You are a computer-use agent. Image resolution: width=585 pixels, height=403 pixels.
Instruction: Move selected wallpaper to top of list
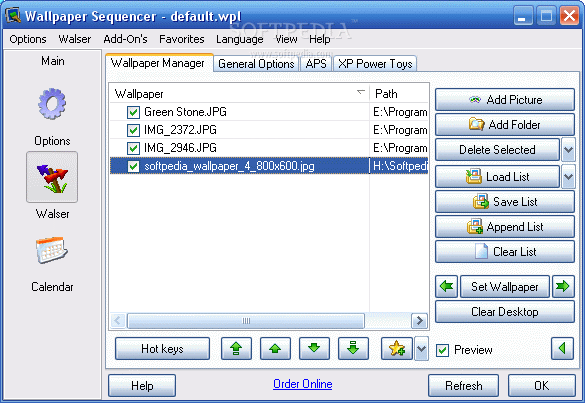(236, 349)
